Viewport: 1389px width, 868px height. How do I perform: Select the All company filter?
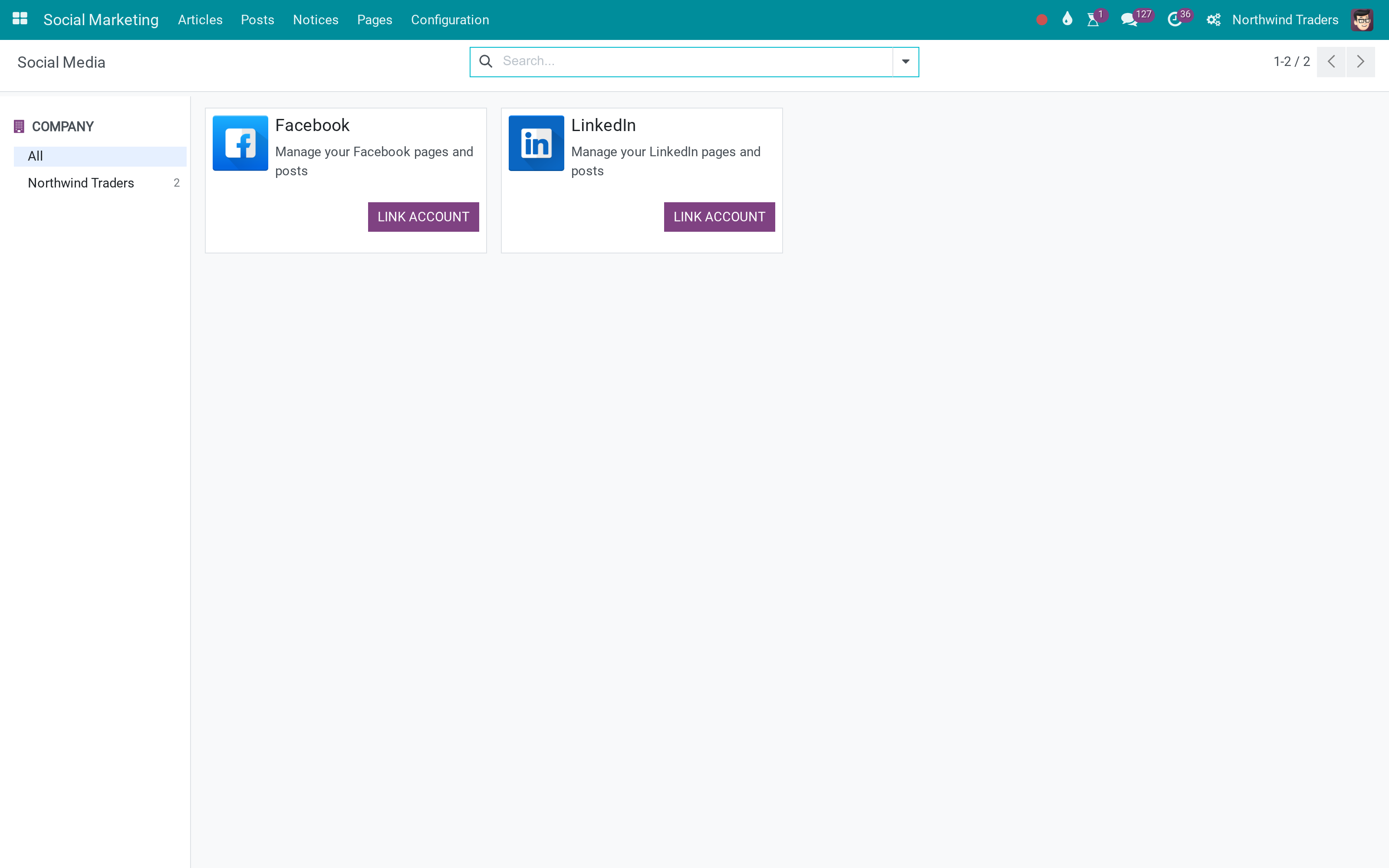pos(100,156)
